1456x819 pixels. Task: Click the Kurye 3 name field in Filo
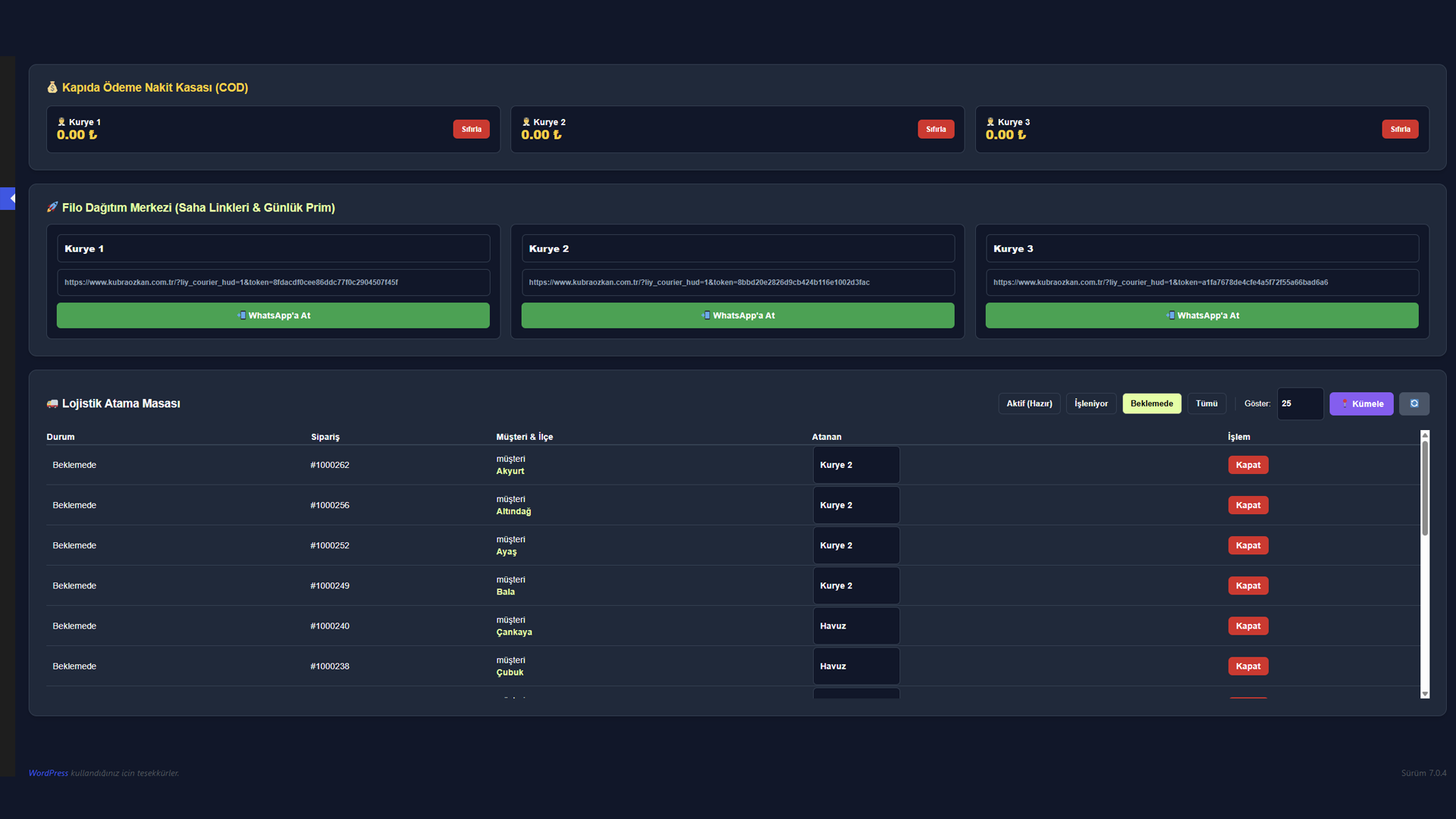pyautogui.click(x=1202, y=249)
